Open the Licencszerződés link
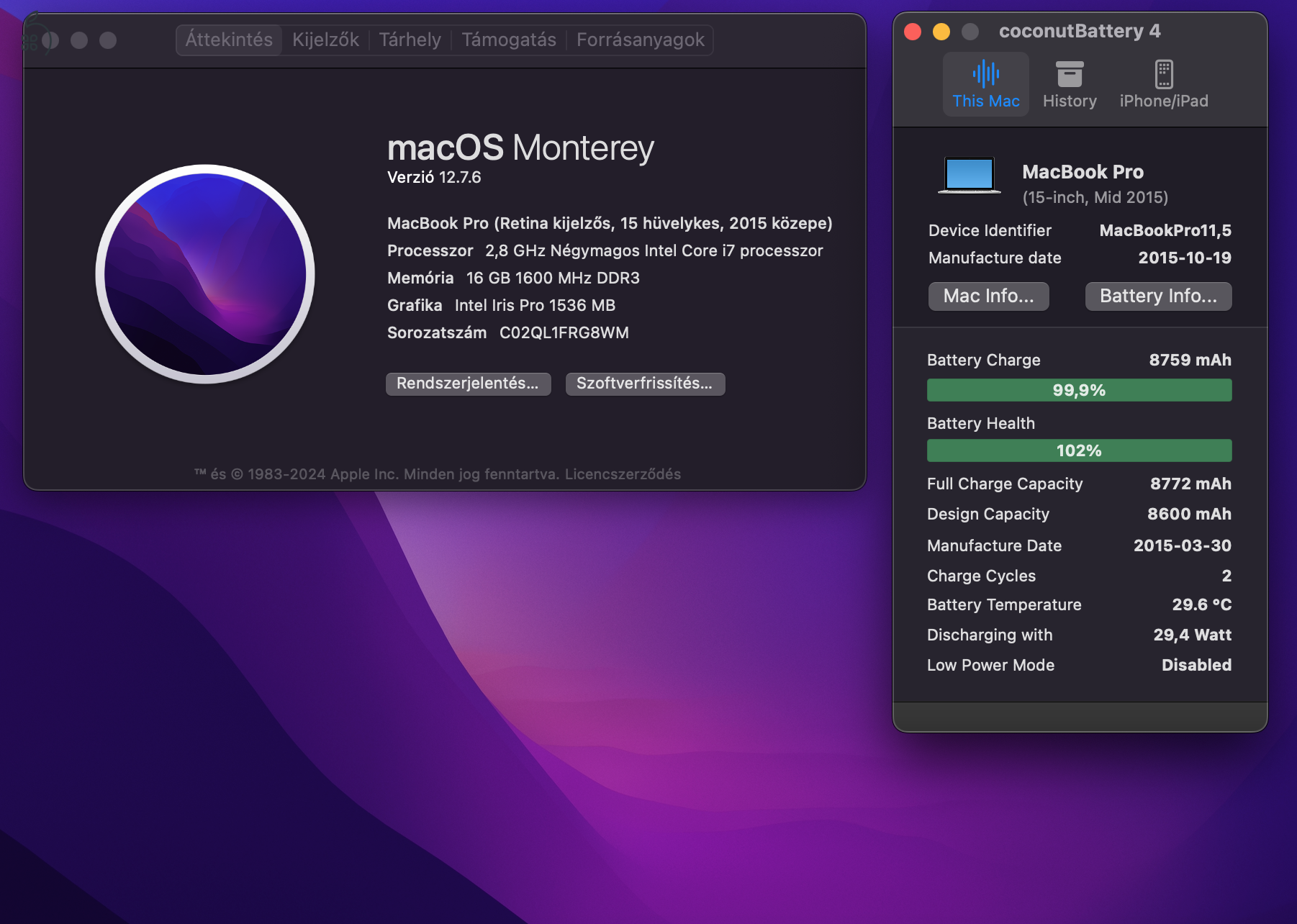 [x=623, y=474]
